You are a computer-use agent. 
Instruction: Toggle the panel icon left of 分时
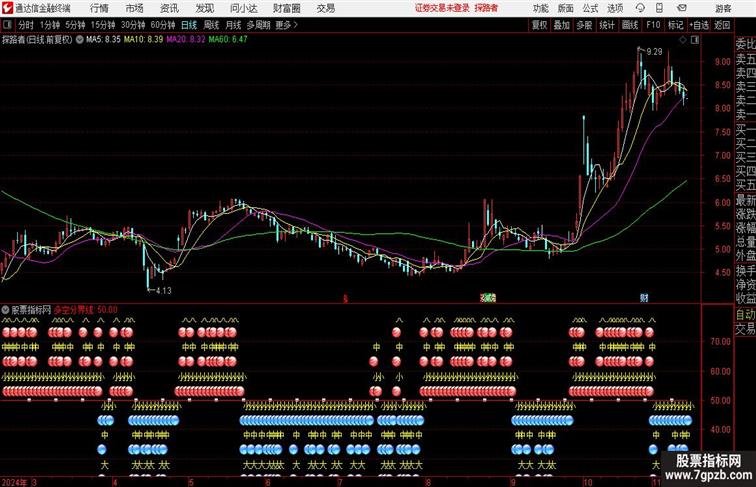7,25
